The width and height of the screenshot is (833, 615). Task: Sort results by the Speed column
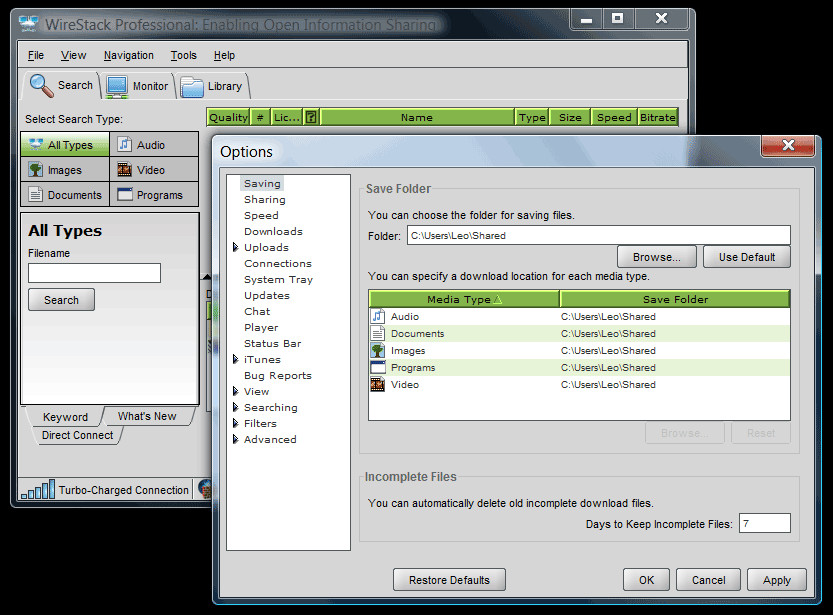[x=614, y=117]
